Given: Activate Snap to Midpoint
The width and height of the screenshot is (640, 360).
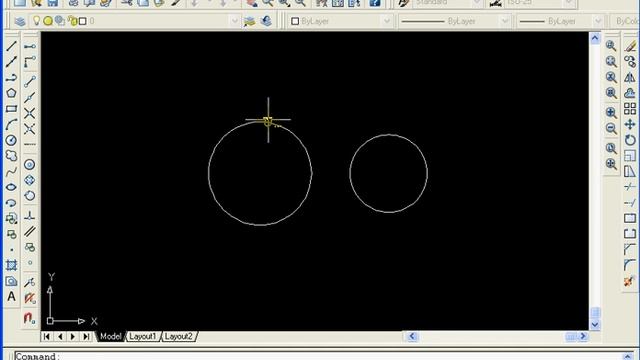Looking at the screenshot, I should [x=29, y=97].
